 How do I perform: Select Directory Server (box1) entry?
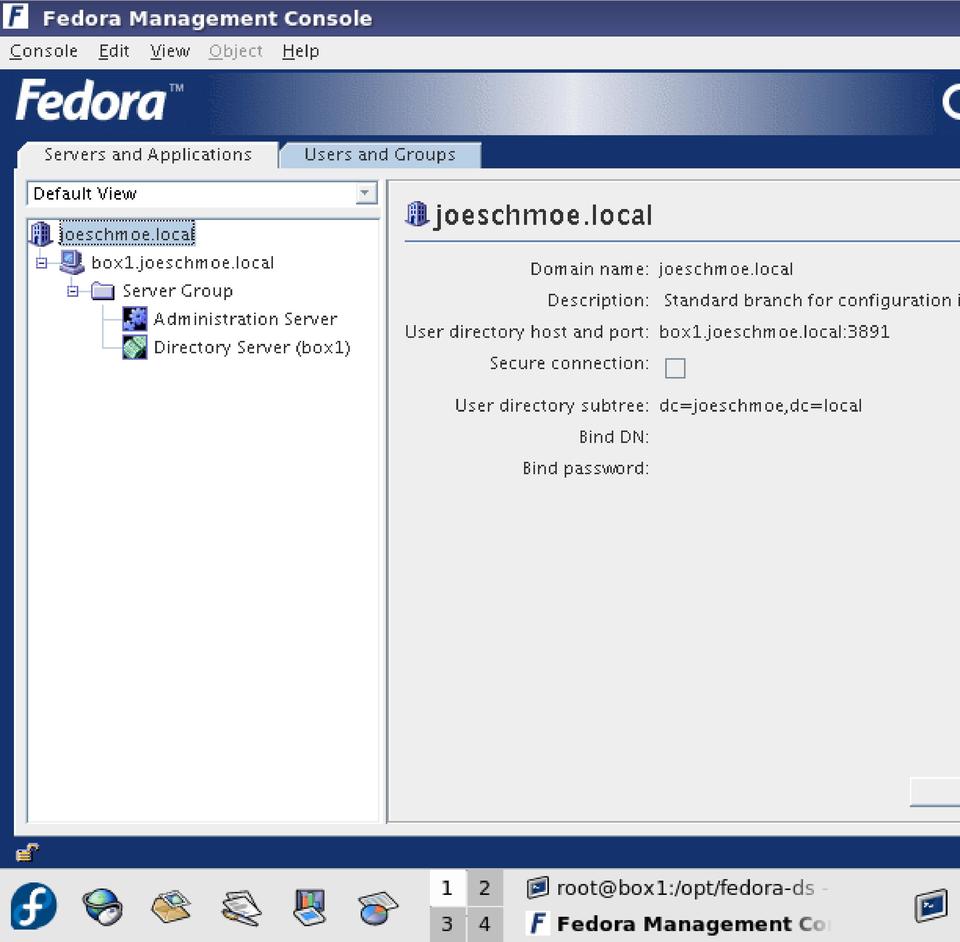(252, 348)
